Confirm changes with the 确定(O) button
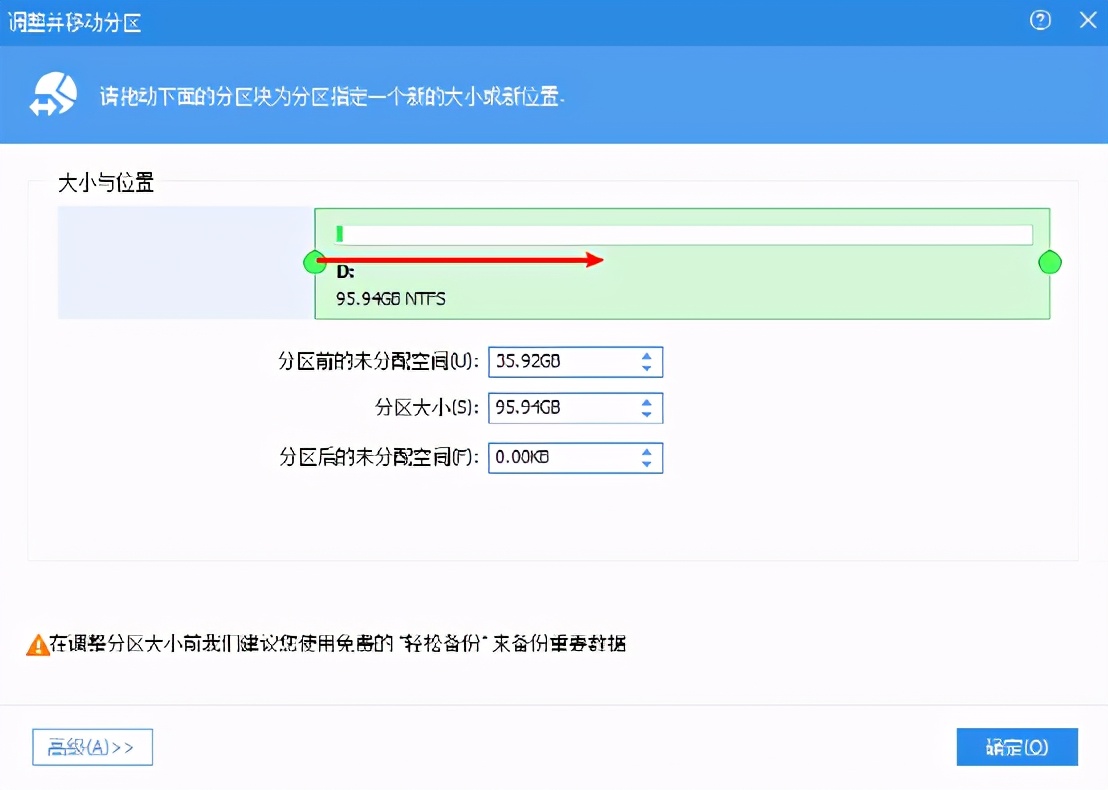The image size is (1108, 790). (x=1017, y=747)
